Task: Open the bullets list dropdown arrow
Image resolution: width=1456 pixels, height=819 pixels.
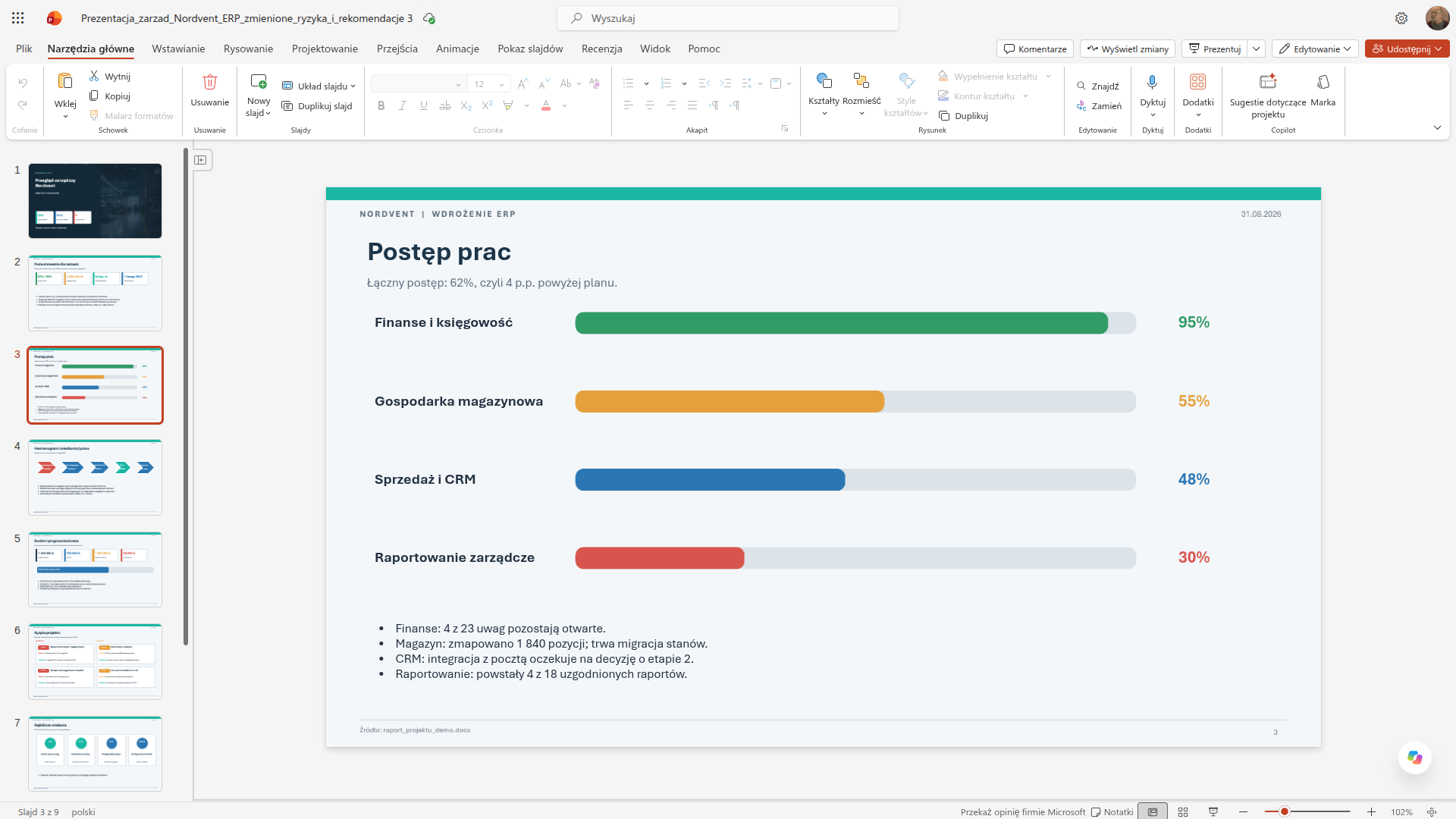Action: (646, 83)
